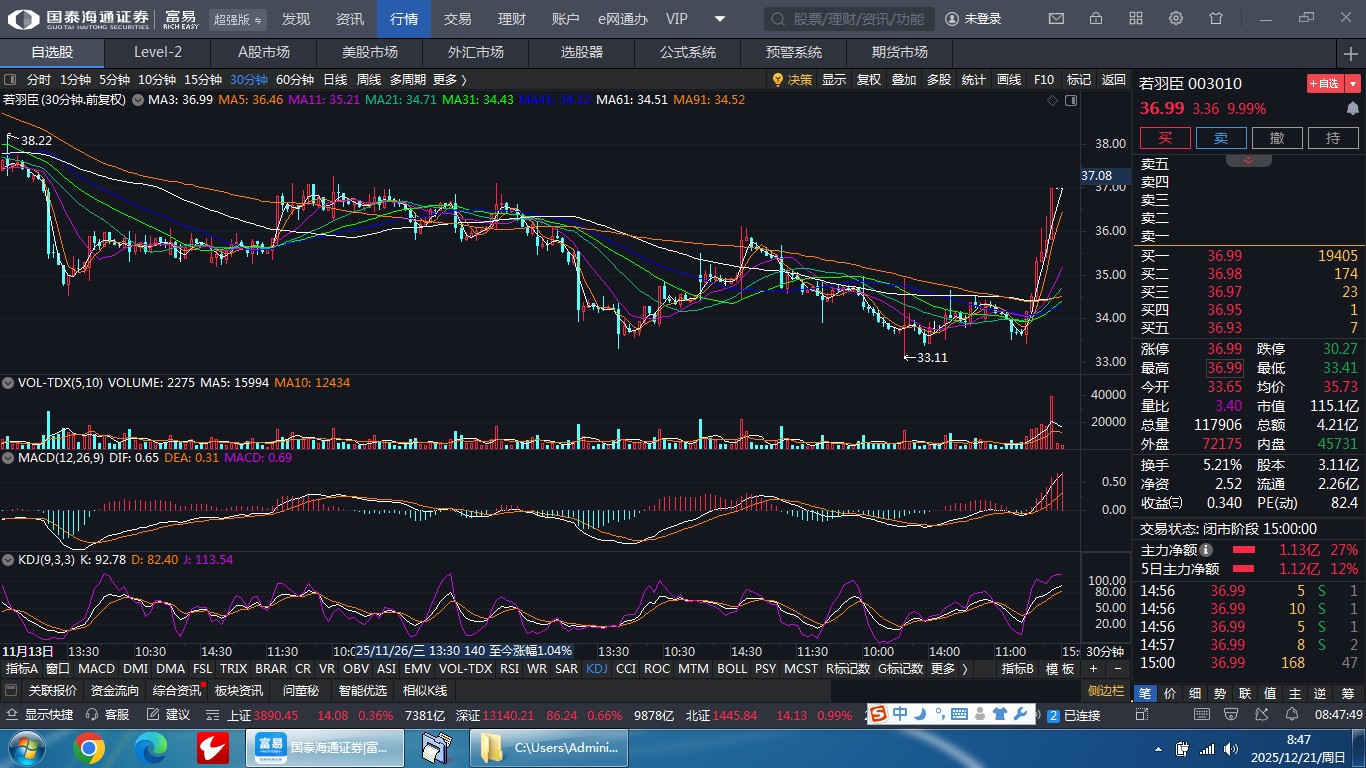The width and height of the screenshot is (1366, 768).
Task: Launch Google Chrome from the taskbar
Action: 88,747
